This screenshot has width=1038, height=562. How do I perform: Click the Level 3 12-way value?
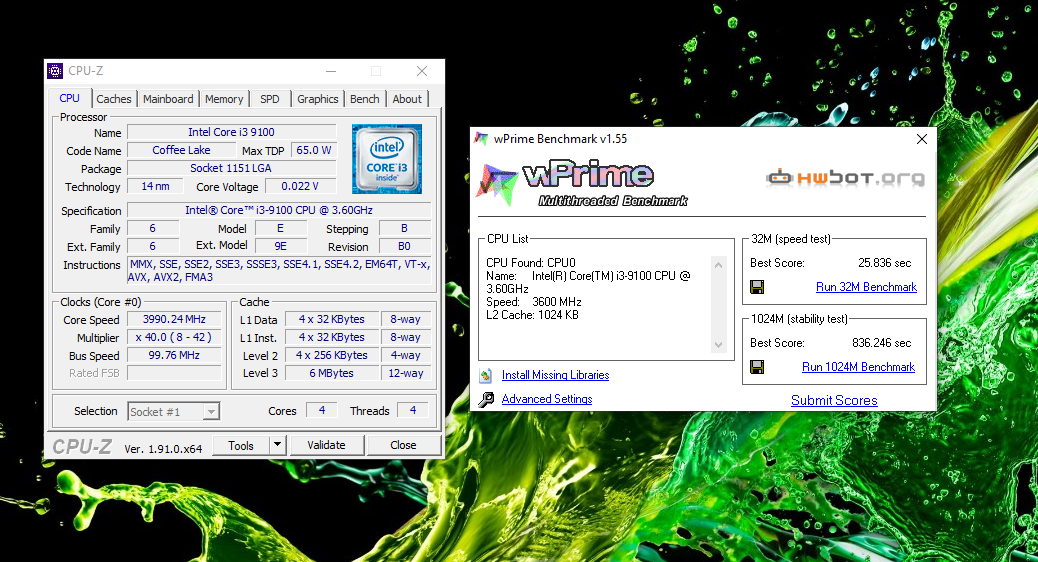[x=406, y=373]
